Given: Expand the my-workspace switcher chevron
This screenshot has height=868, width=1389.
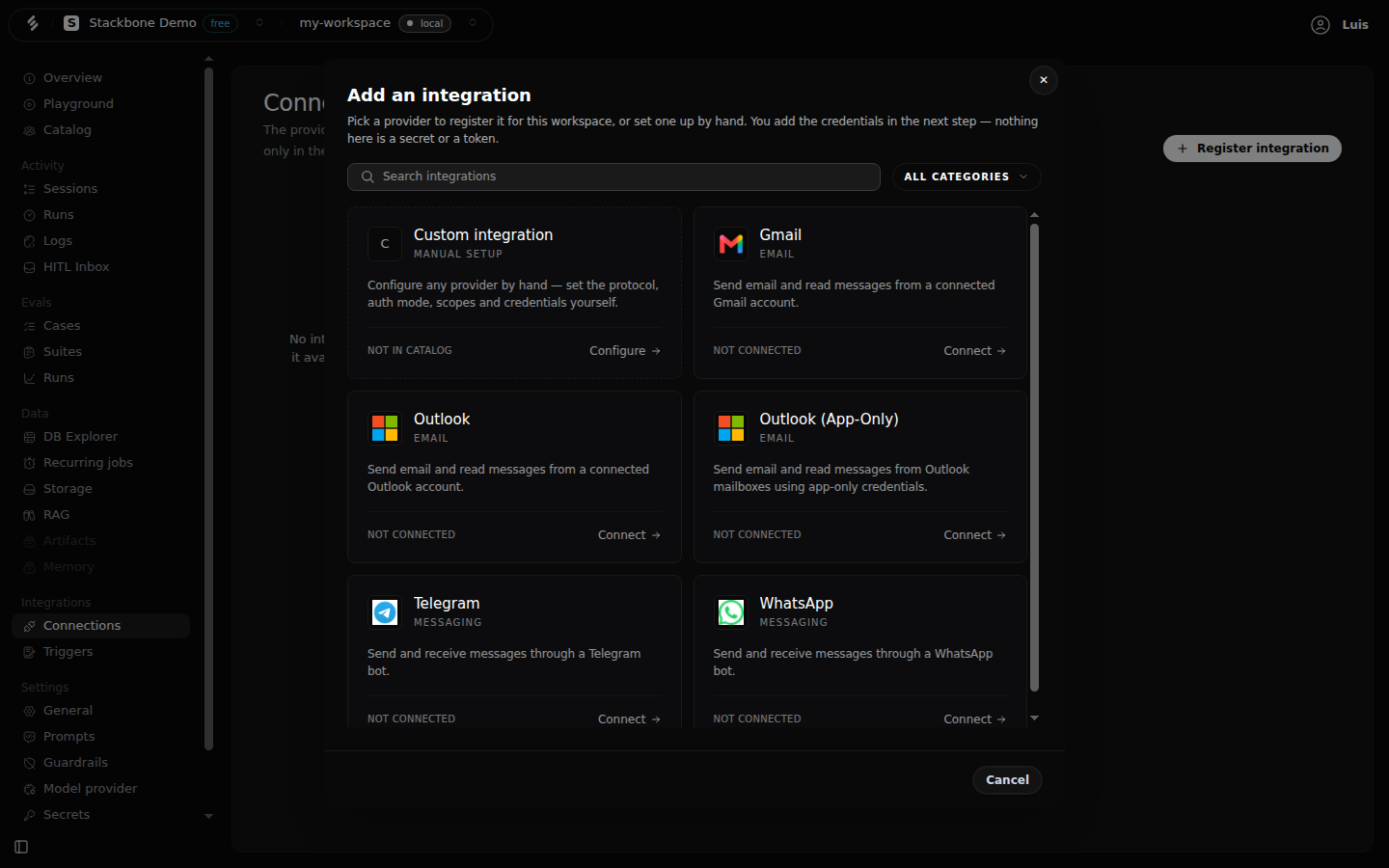Looking at the screenshot, I should [473, 23].
